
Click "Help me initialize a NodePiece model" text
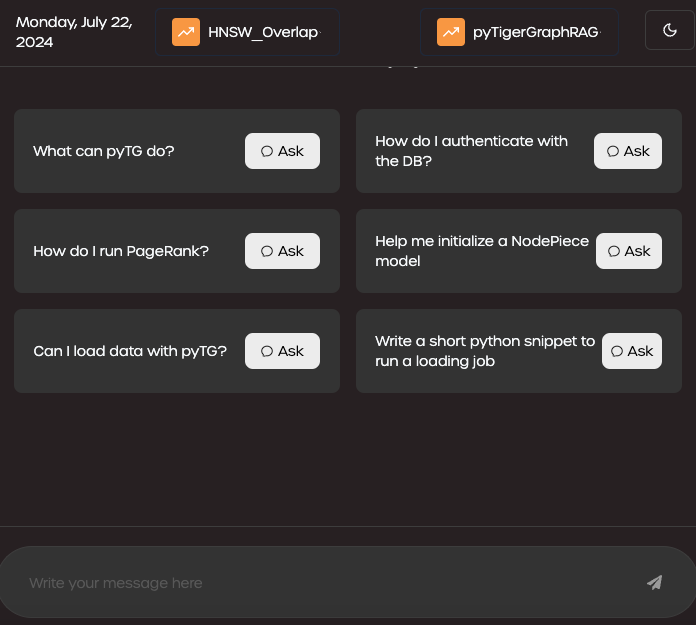coord(482,251)
